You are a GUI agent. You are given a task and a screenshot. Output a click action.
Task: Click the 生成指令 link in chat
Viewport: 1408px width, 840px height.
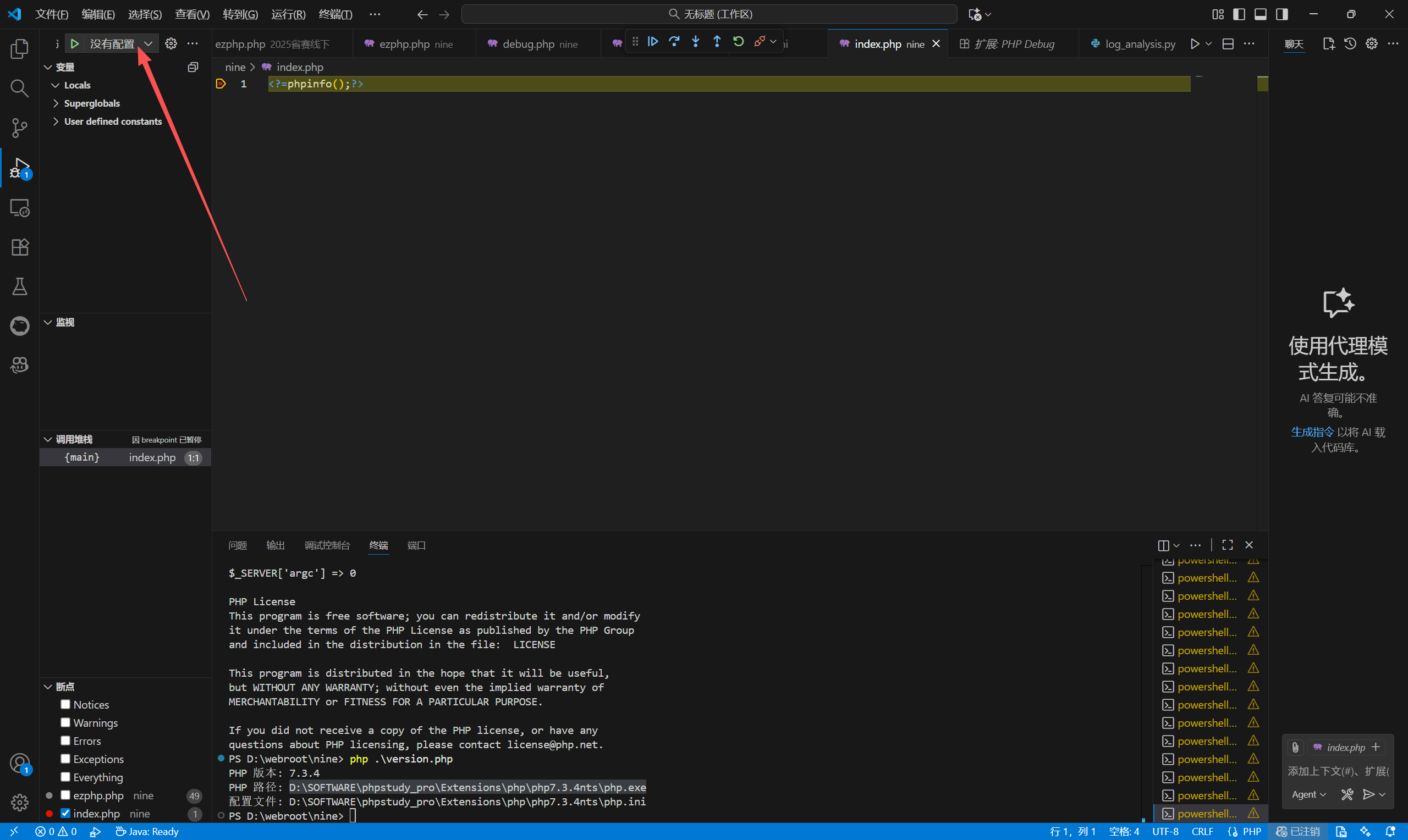1312,433
